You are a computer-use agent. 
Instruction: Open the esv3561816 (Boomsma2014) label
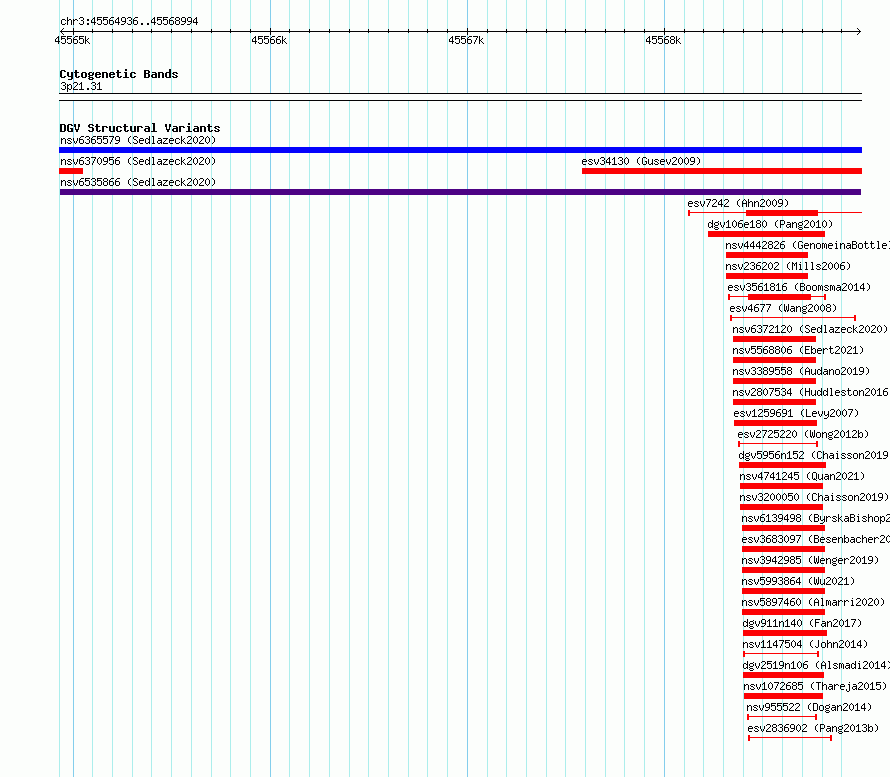coord(799,287)
